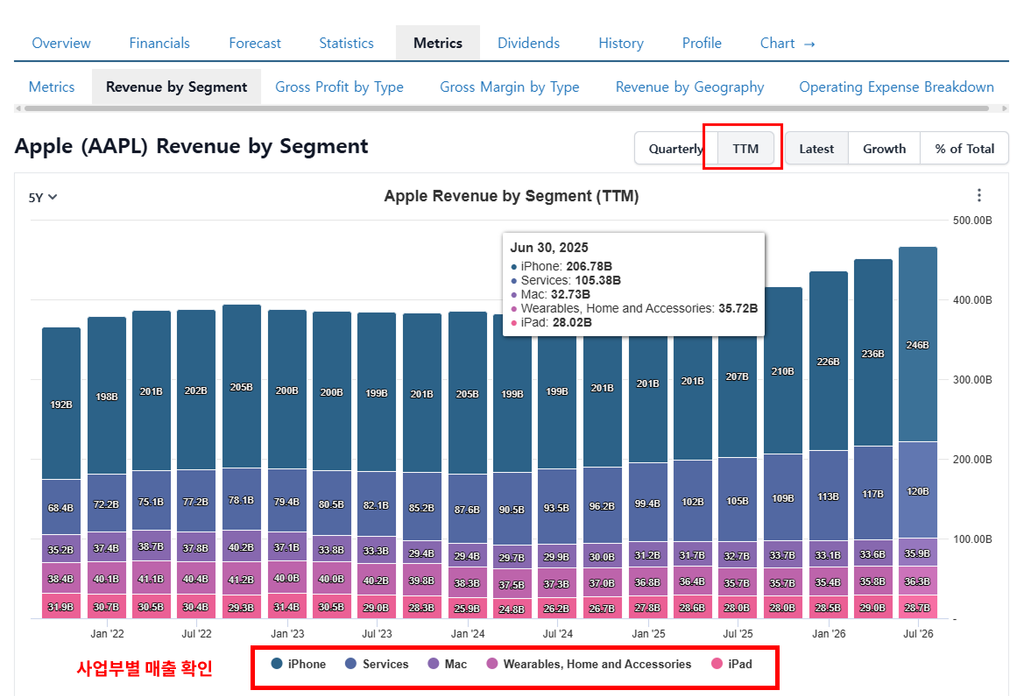Viewport: 1024px width, 696px height.
Task: Open Revenue by Geography
Action: point(690,87)
